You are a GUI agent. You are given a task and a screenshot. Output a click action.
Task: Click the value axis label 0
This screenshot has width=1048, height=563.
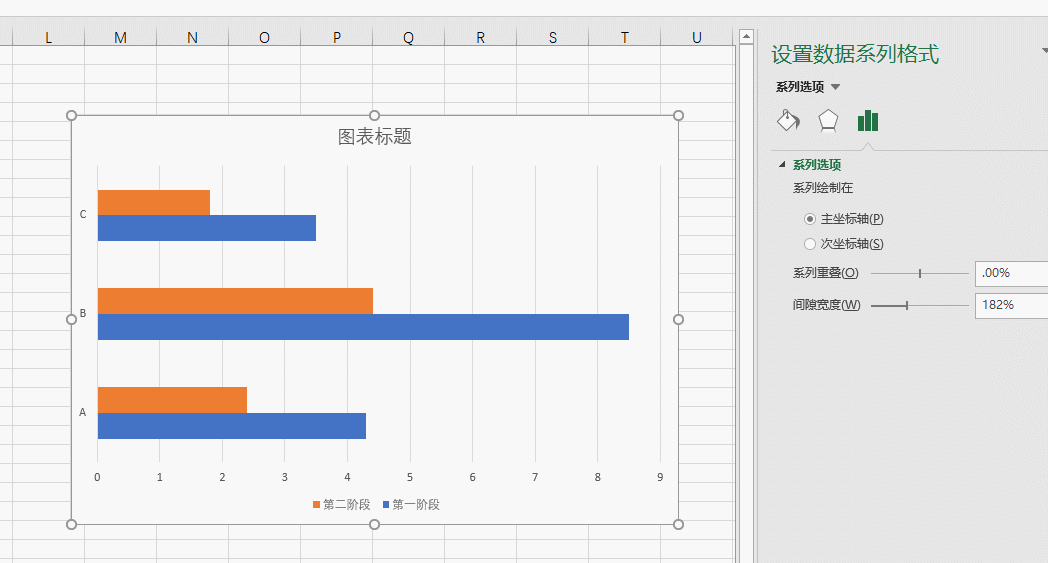(98, 477)
